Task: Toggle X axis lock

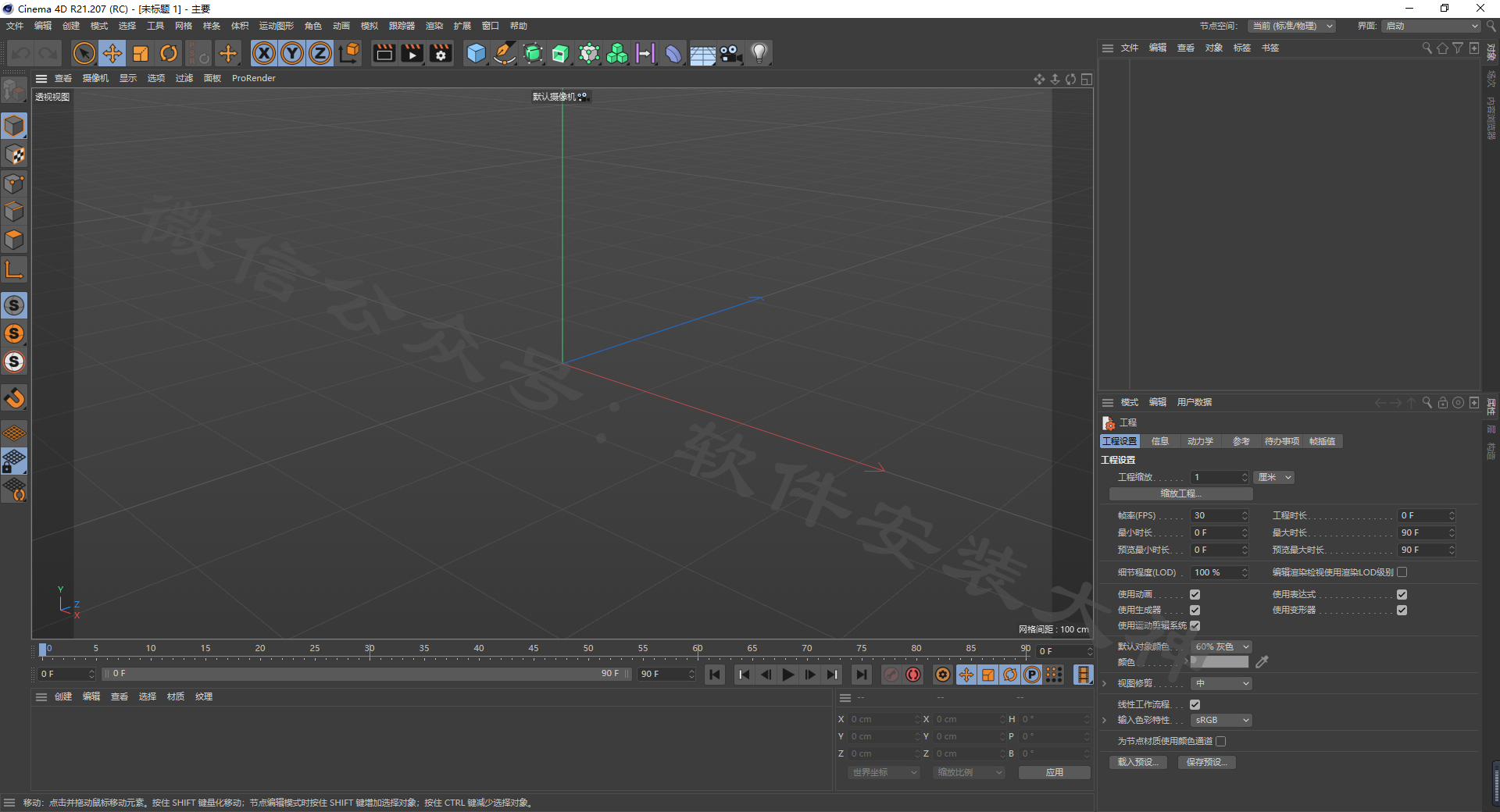Action: pos(264,53)
